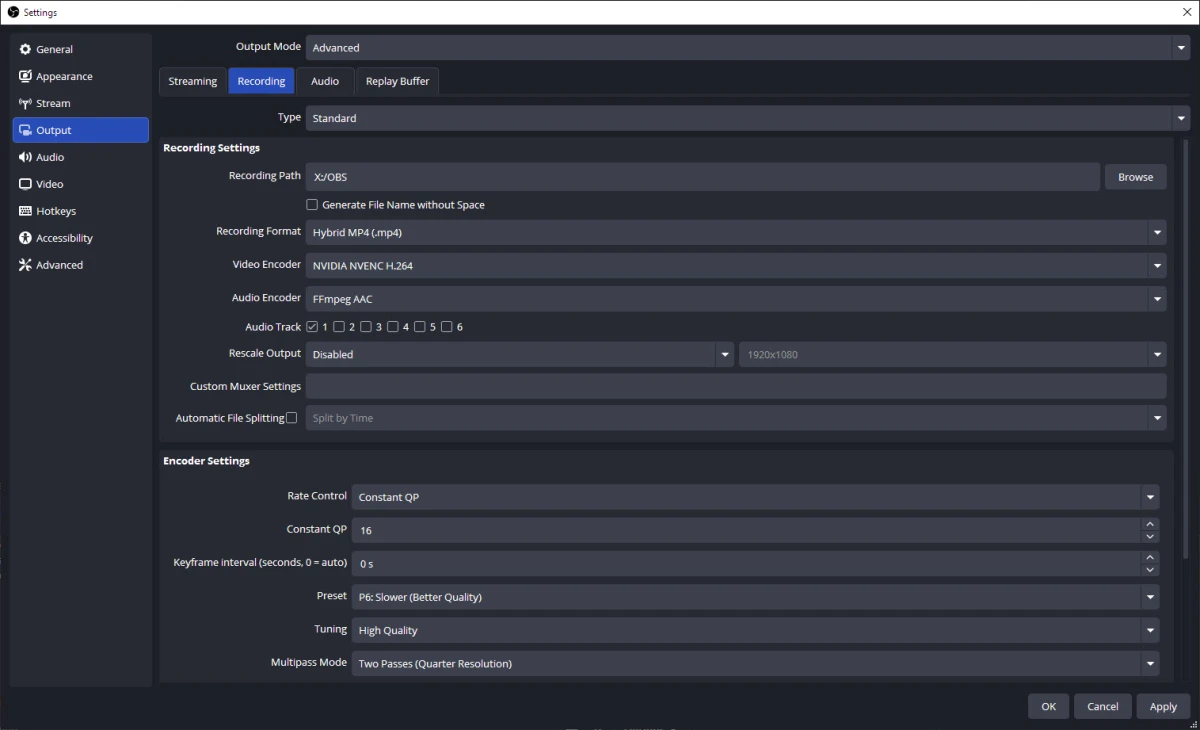
Task: Go to the Hotkeys settings section
Action: click(x=80, y=211)
